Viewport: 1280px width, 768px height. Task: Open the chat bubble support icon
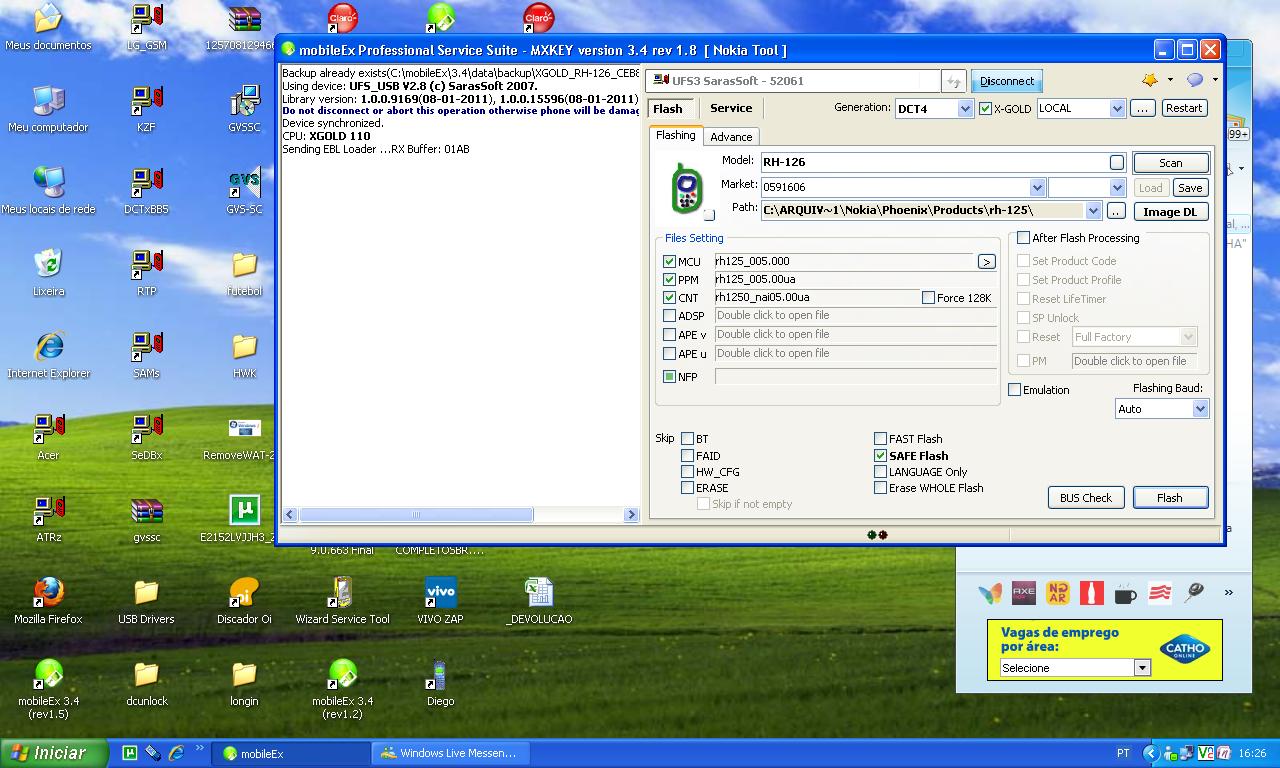(x=1195, y=80)
